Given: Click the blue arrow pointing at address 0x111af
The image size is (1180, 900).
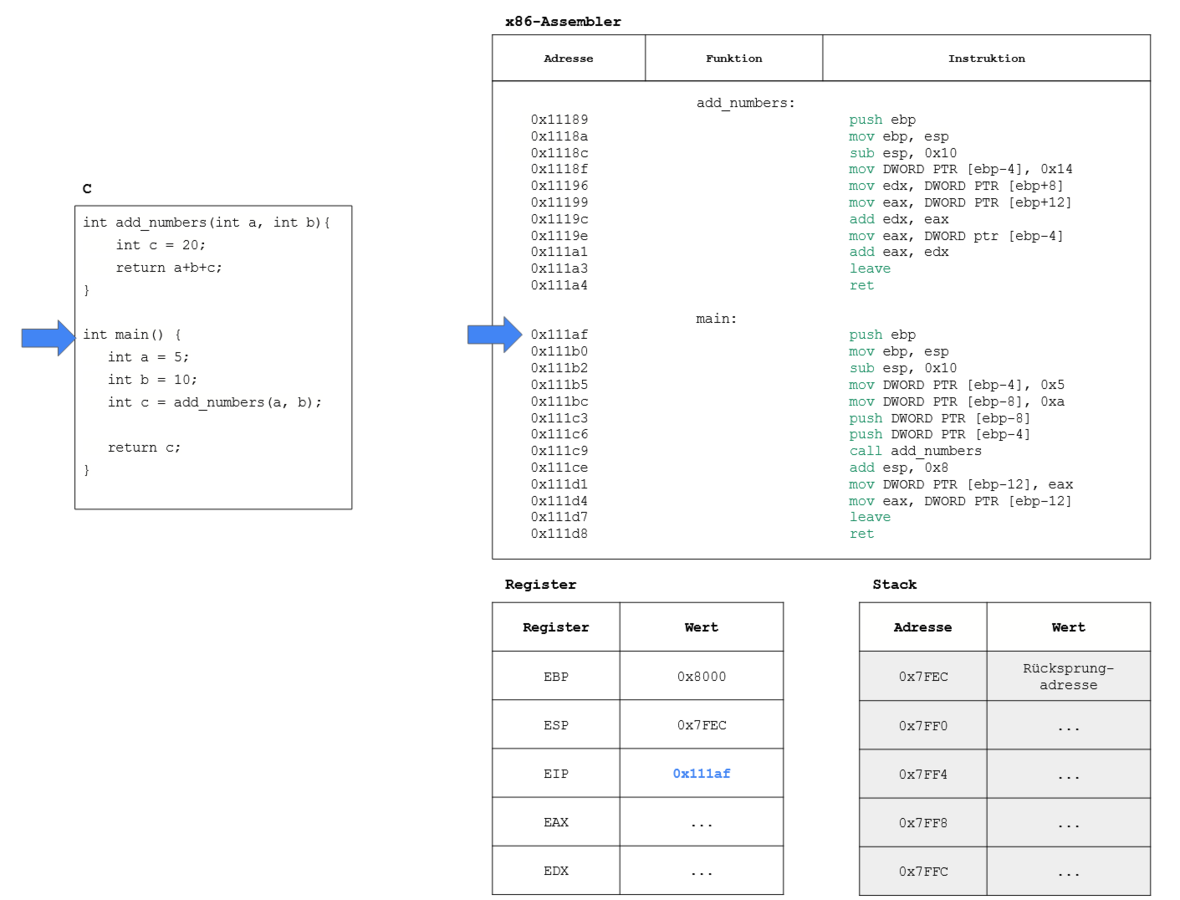Looking at the screenshot, I should tap(494, 335).
